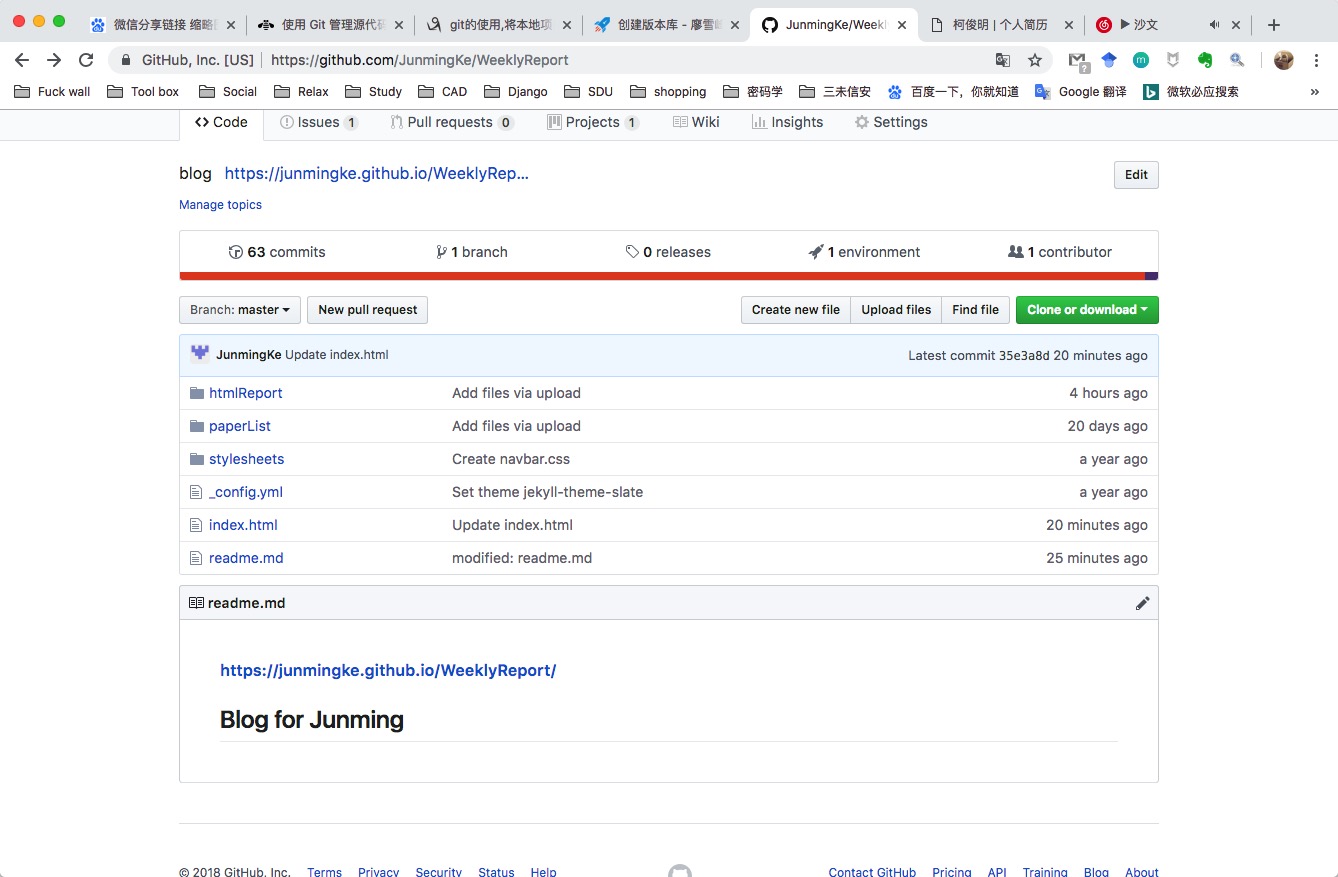Switch to the 柯俊明 | 个人简历 browser tab
1338x877 pixels.
click(x=1002, y=25)
